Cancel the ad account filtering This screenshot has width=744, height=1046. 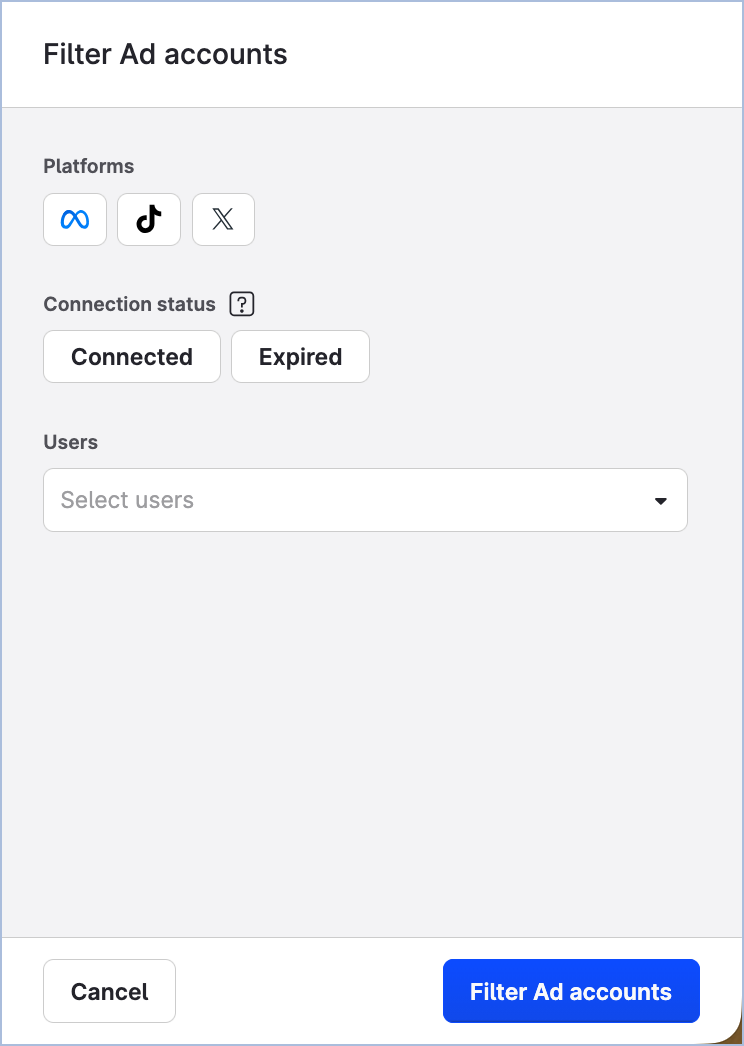(109, 991)
